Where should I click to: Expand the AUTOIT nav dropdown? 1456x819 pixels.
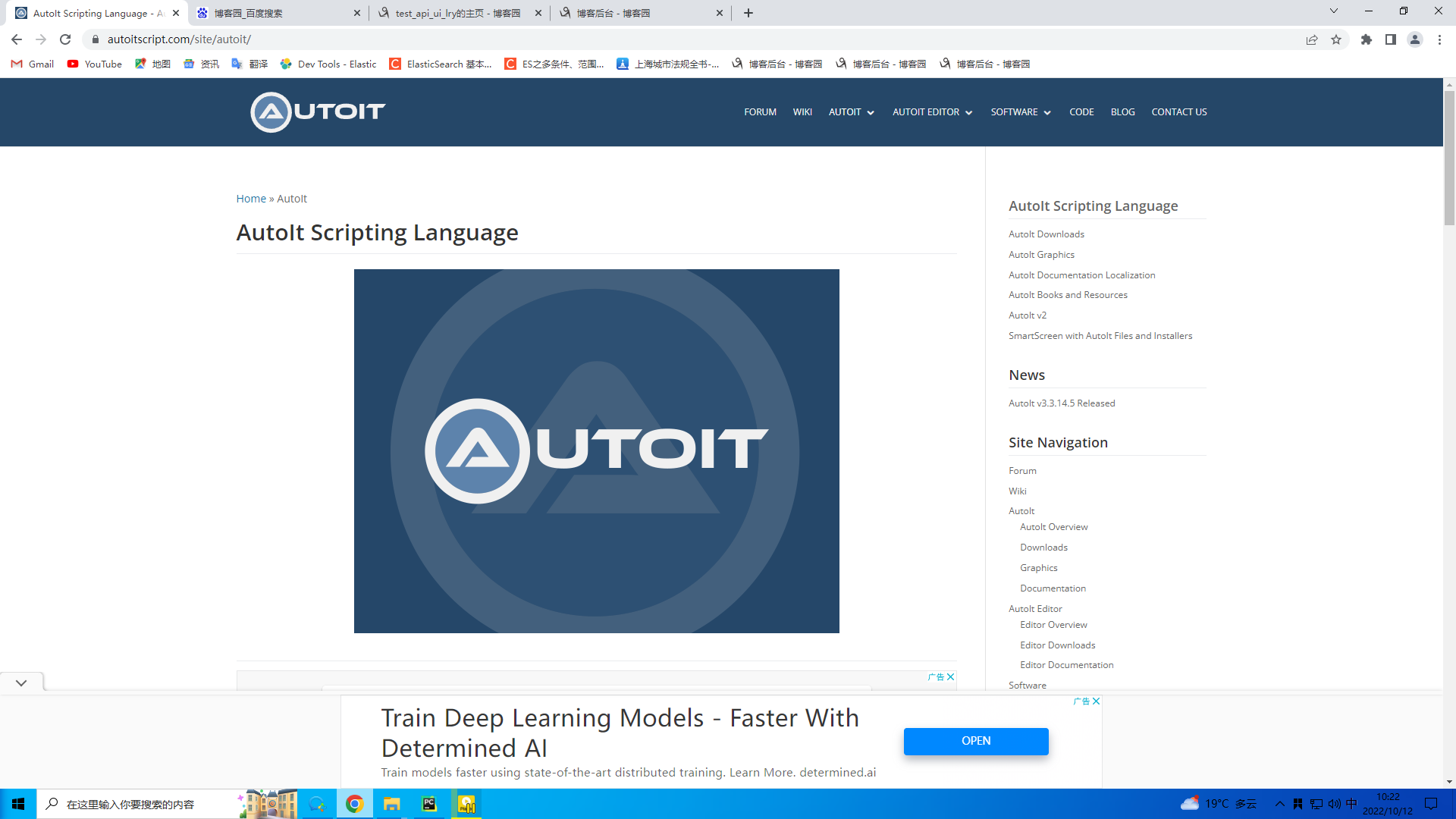click(x=852, y=112)
